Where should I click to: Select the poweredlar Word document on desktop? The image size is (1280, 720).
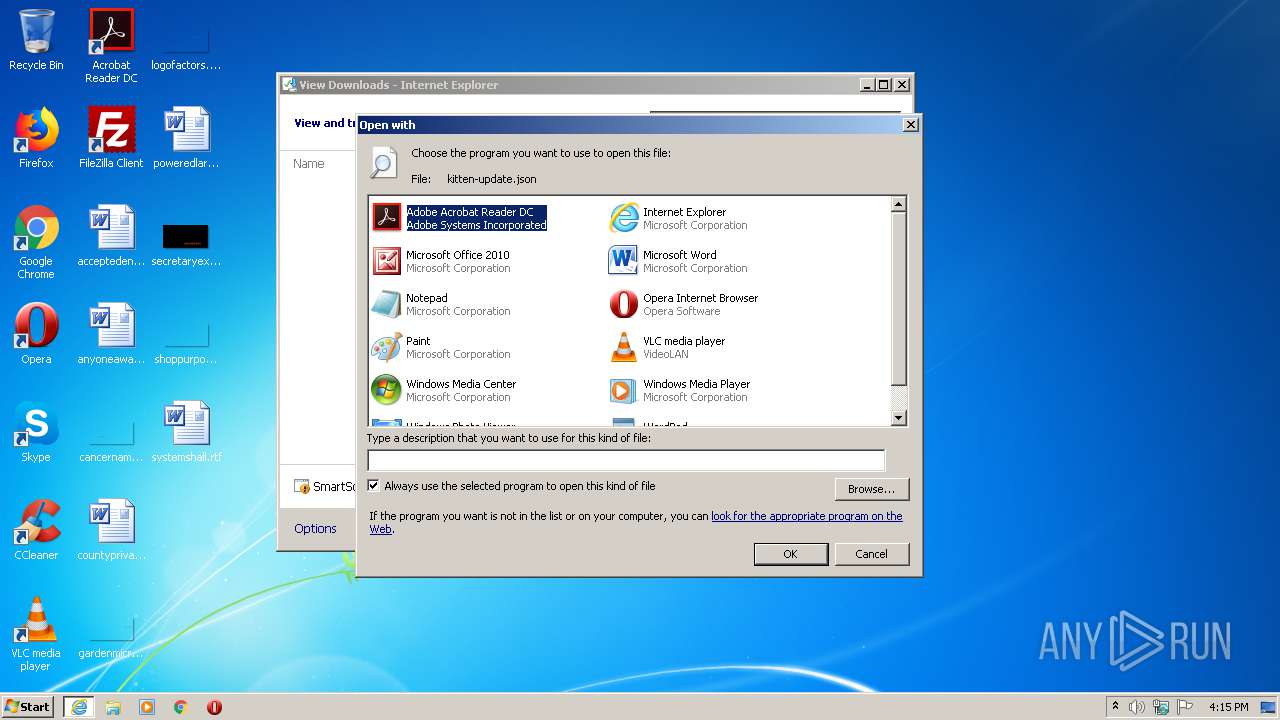click(186, 138)
